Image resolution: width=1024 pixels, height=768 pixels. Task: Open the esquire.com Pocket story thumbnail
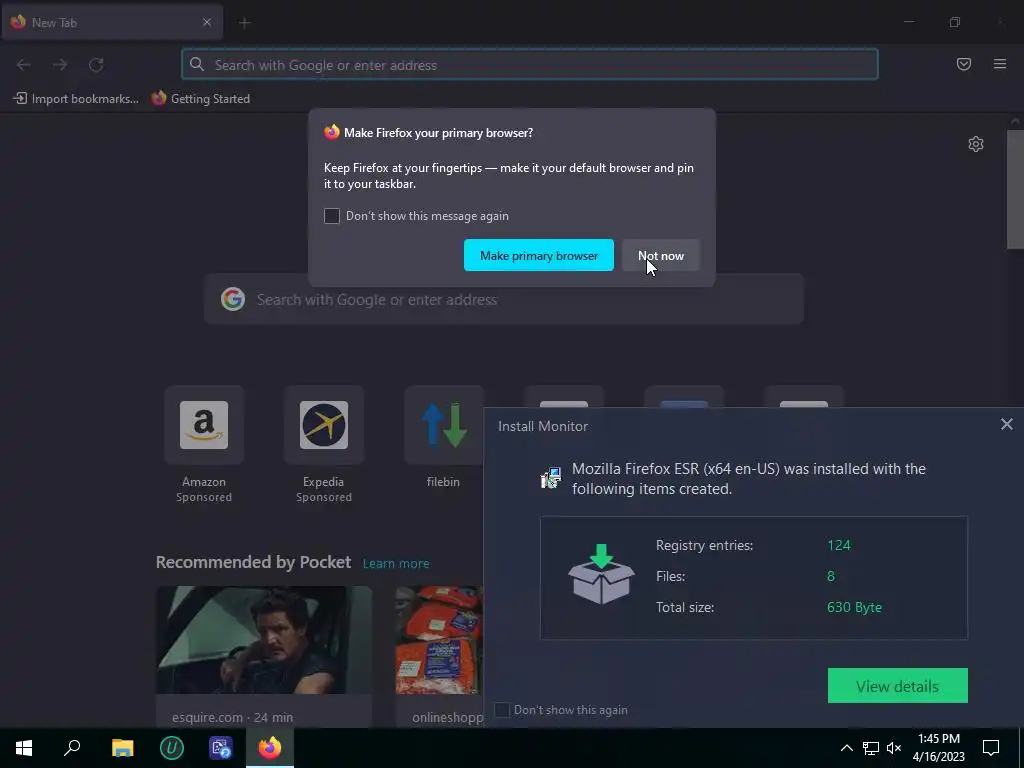pyautogui.click(x=264, y=639)
